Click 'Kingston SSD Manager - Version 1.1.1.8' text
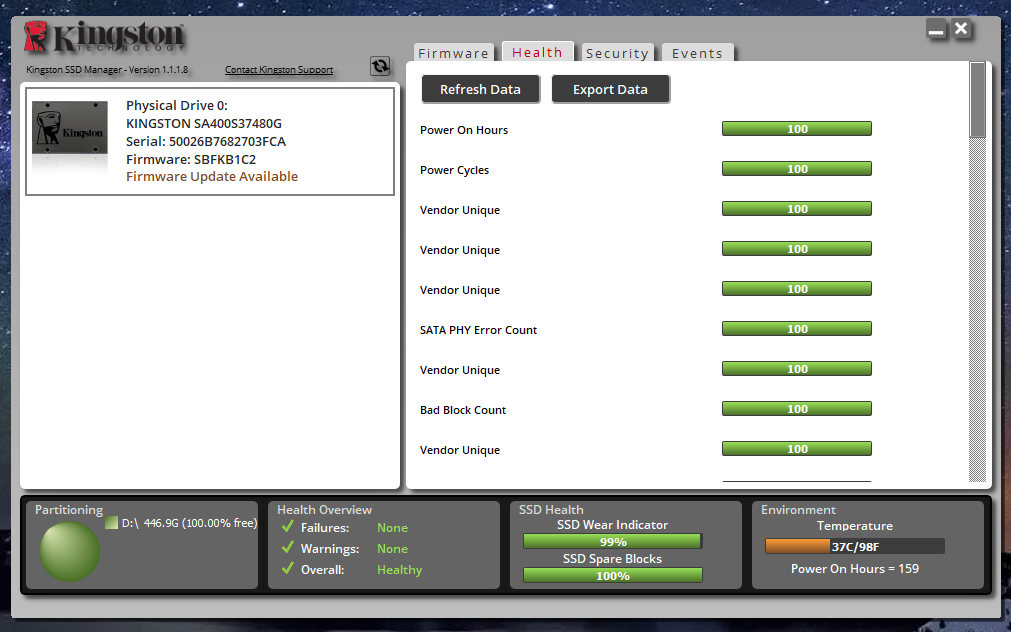 pos(107,70)
